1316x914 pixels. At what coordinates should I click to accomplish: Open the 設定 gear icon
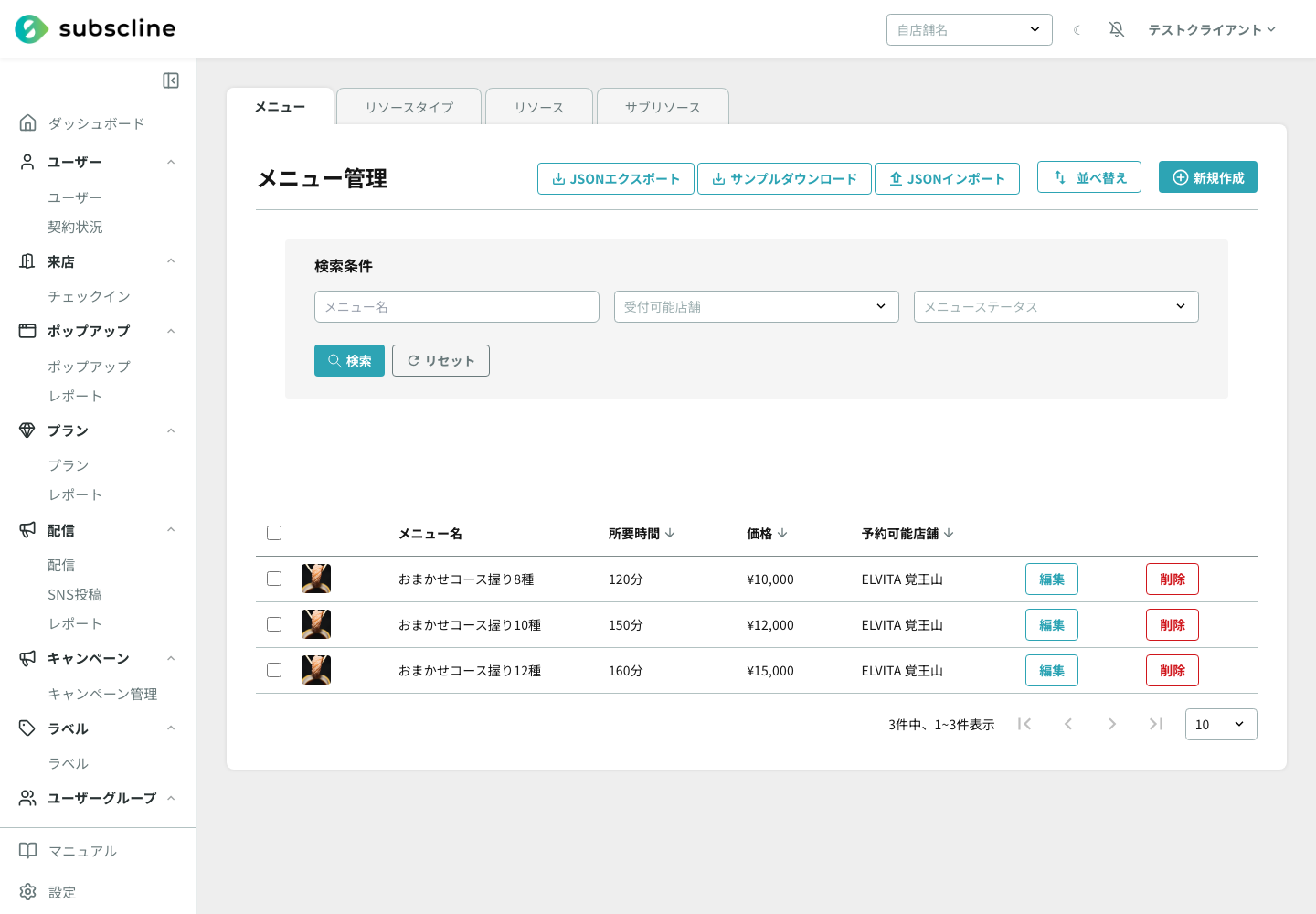pos(28,892)
